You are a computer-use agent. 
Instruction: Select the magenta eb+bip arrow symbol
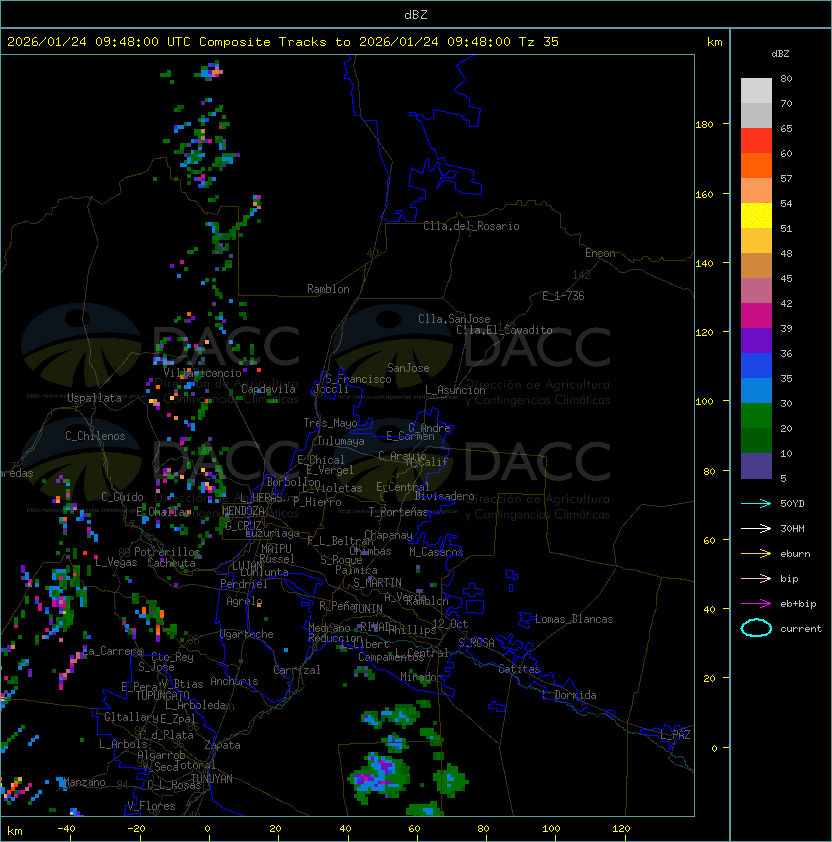[x=756, y=604]
